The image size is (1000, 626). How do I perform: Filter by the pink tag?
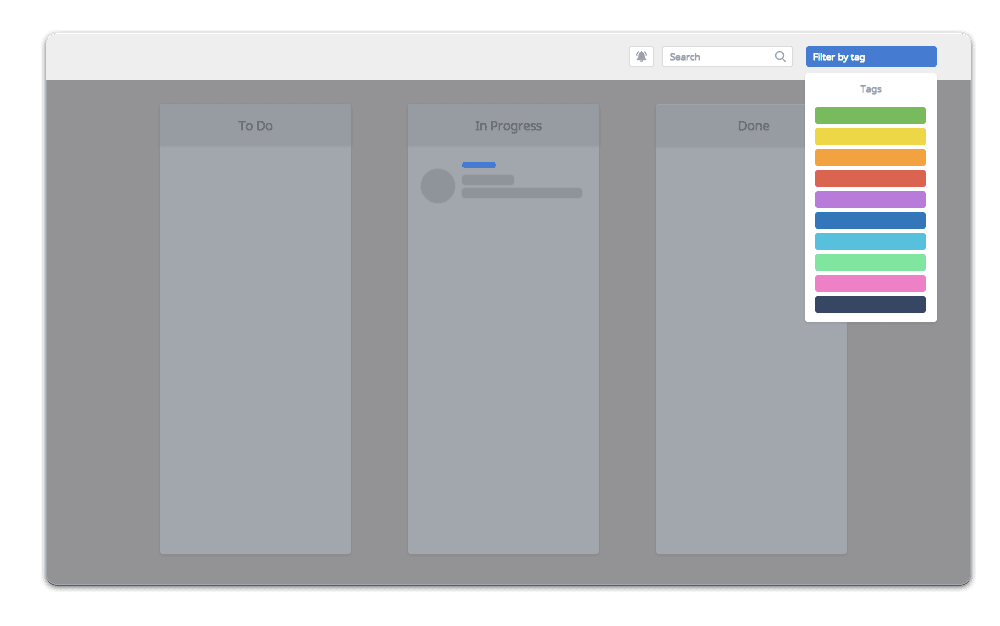coord(870,284)
